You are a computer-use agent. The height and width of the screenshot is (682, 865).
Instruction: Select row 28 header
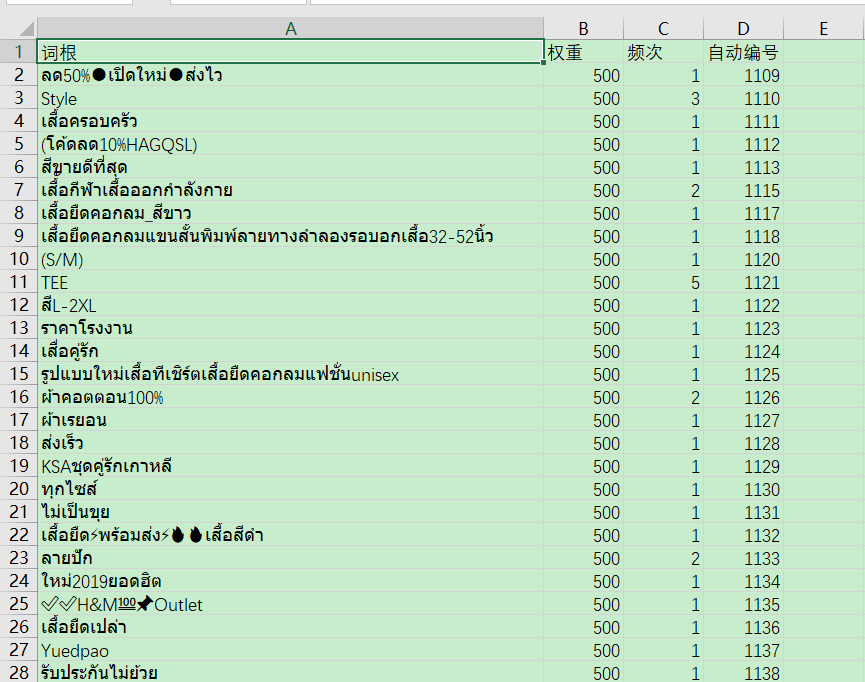(x=18, y=672)
